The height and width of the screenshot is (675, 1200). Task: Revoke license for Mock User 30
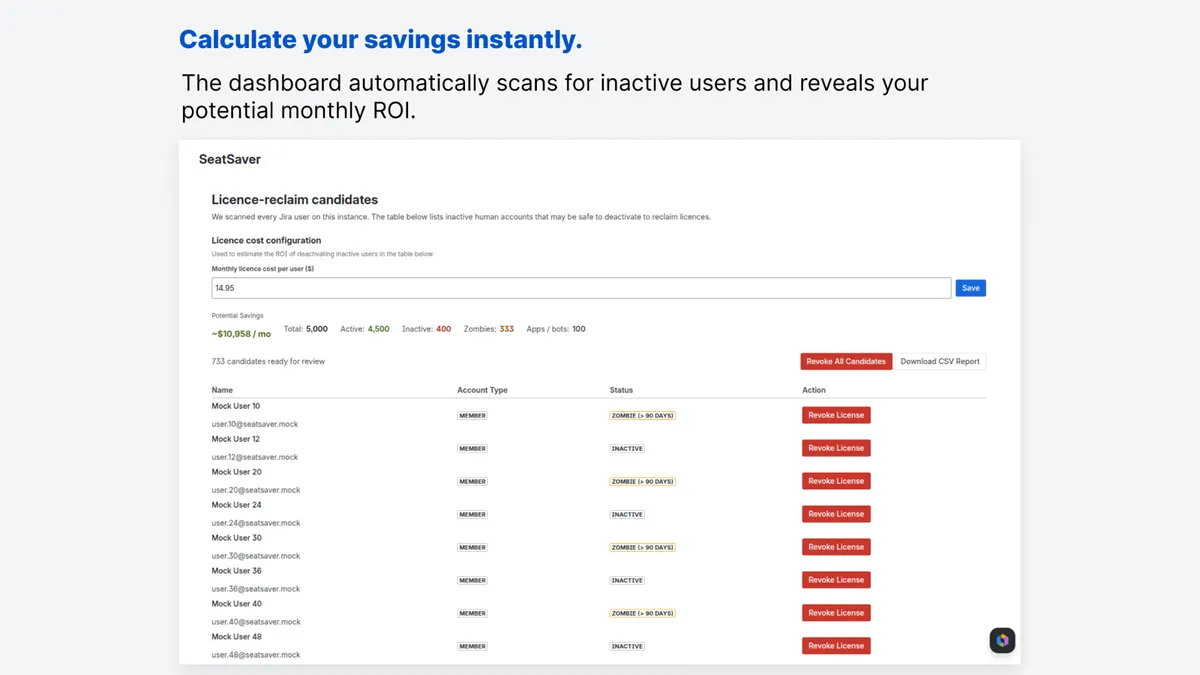[x=836, y=547]
